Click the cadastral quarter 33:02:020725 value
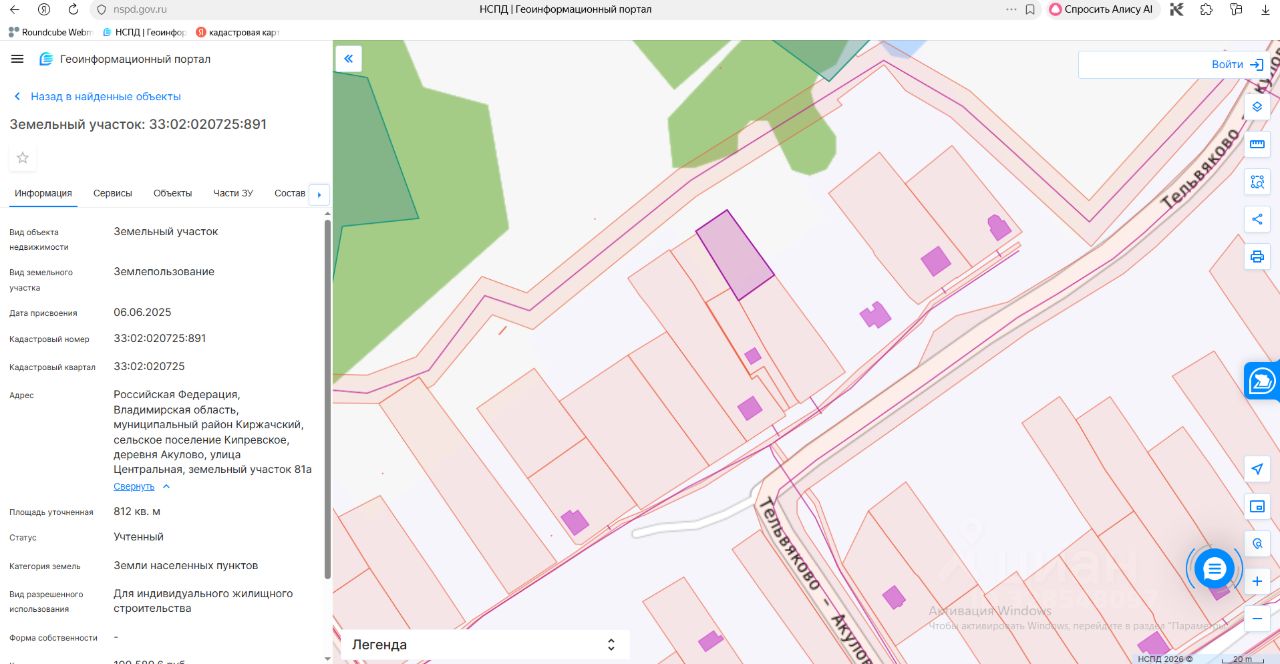The width and height of the screenshot is (1280, 664). (x=149, y=366)
